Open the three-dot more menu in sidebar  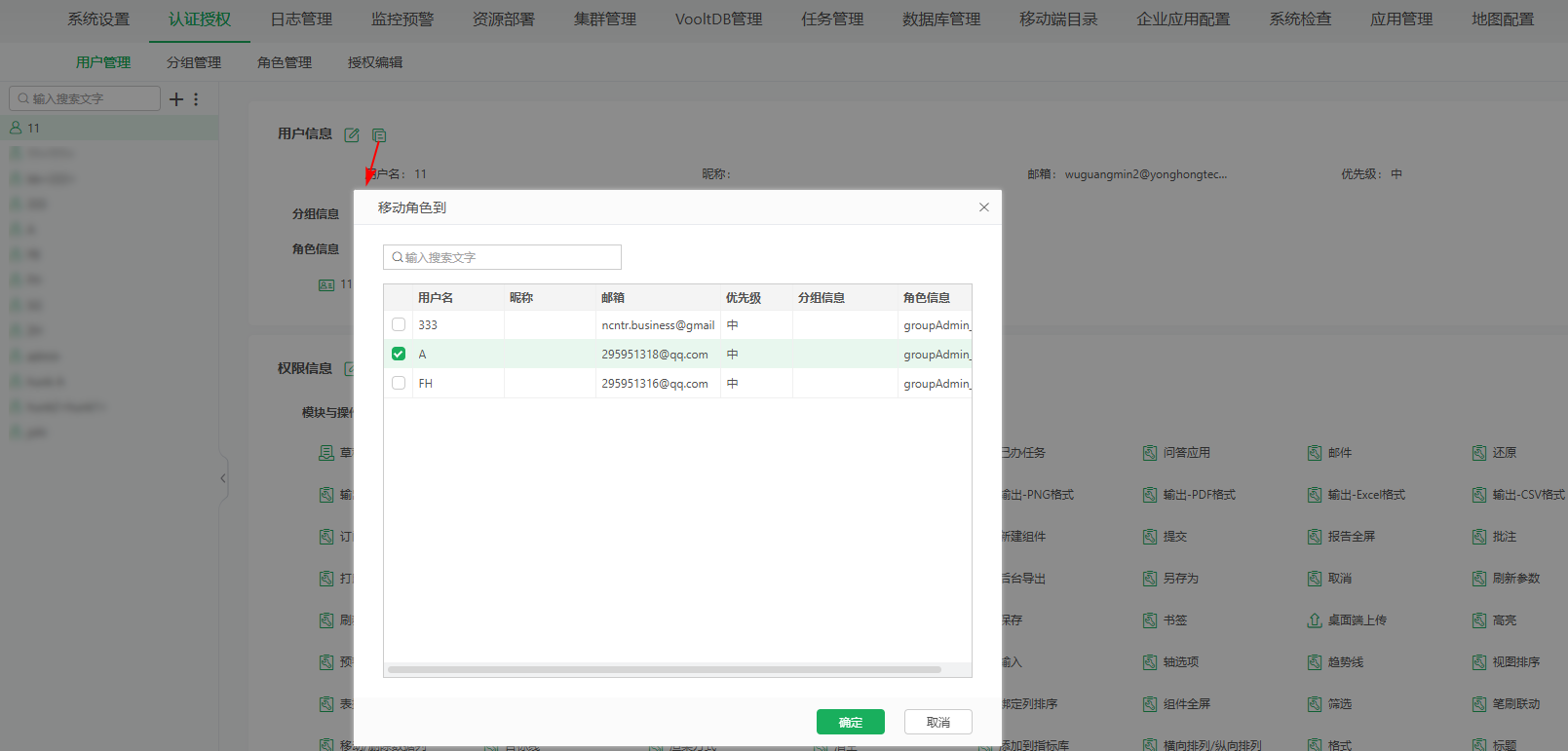point(196,99)
